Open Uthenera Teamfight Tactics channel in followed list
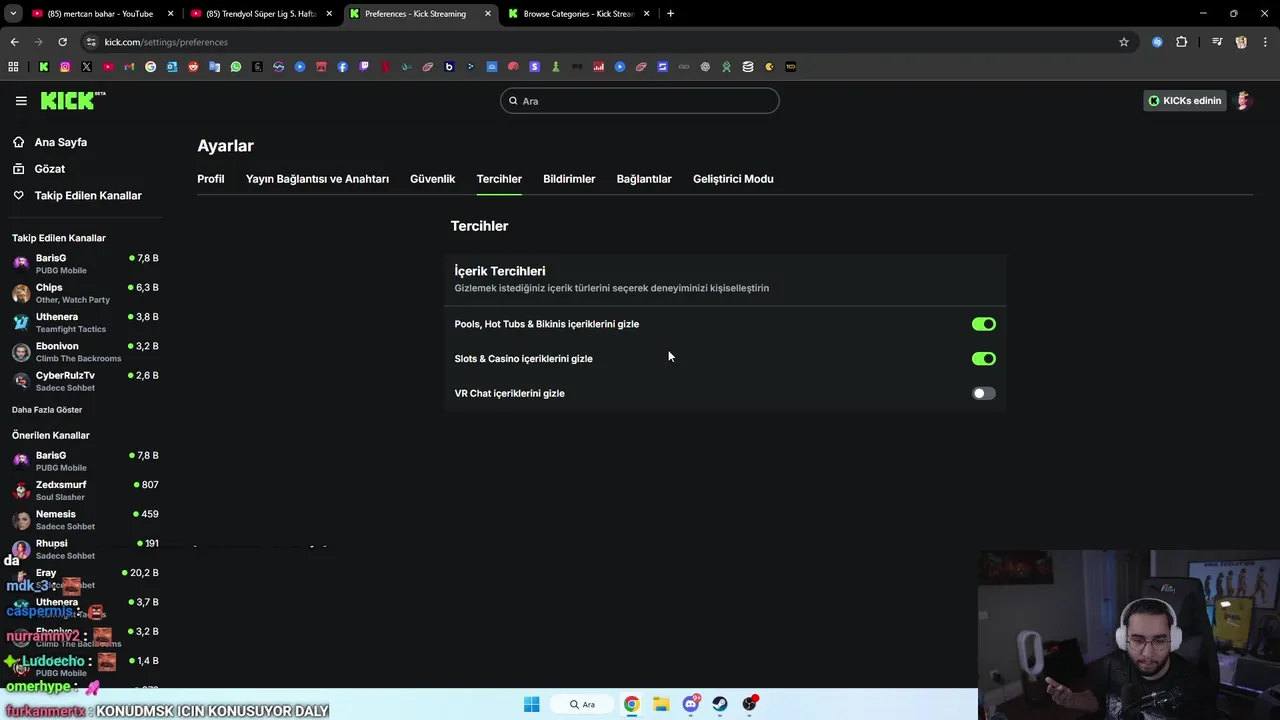1280x720 pixels. 85,322
